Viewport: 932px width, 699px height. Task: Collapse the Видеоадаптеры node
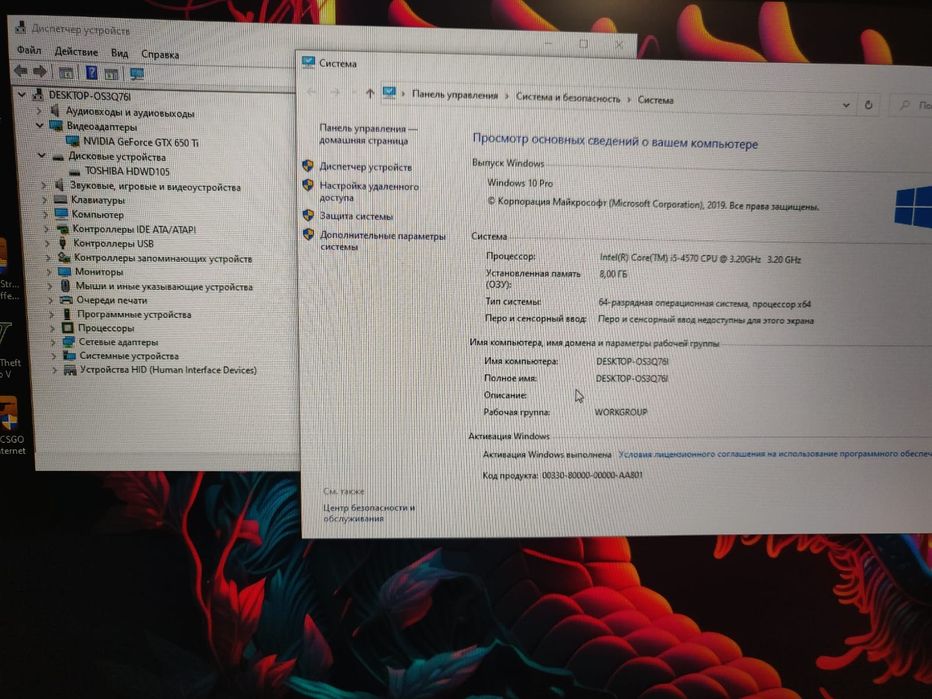coord(39,125)
